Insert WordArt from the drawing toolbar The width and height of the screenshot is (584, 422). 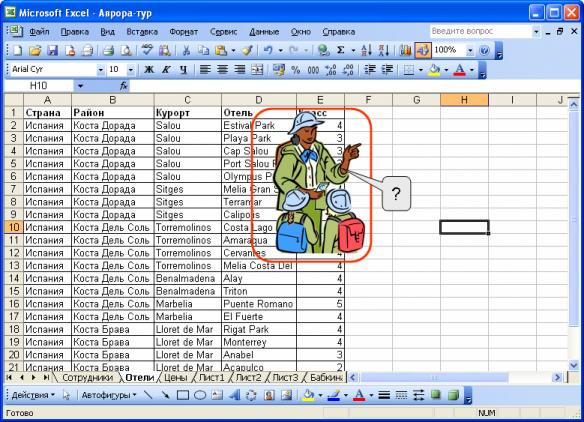[234, 395]
